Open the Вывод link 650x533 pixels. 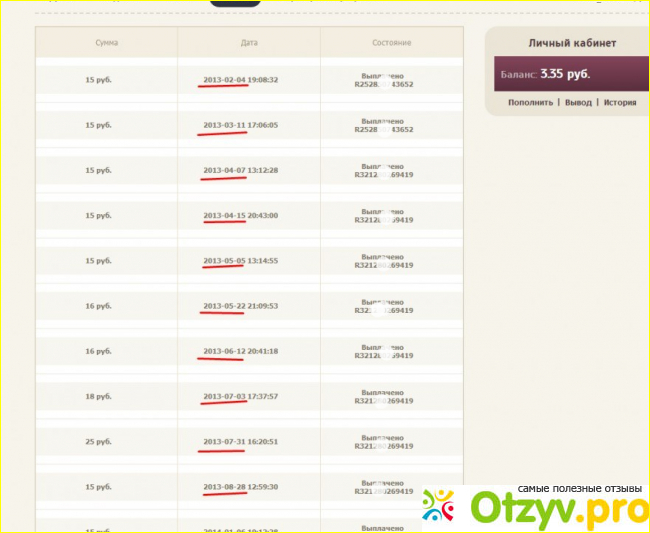click(578, 102)
